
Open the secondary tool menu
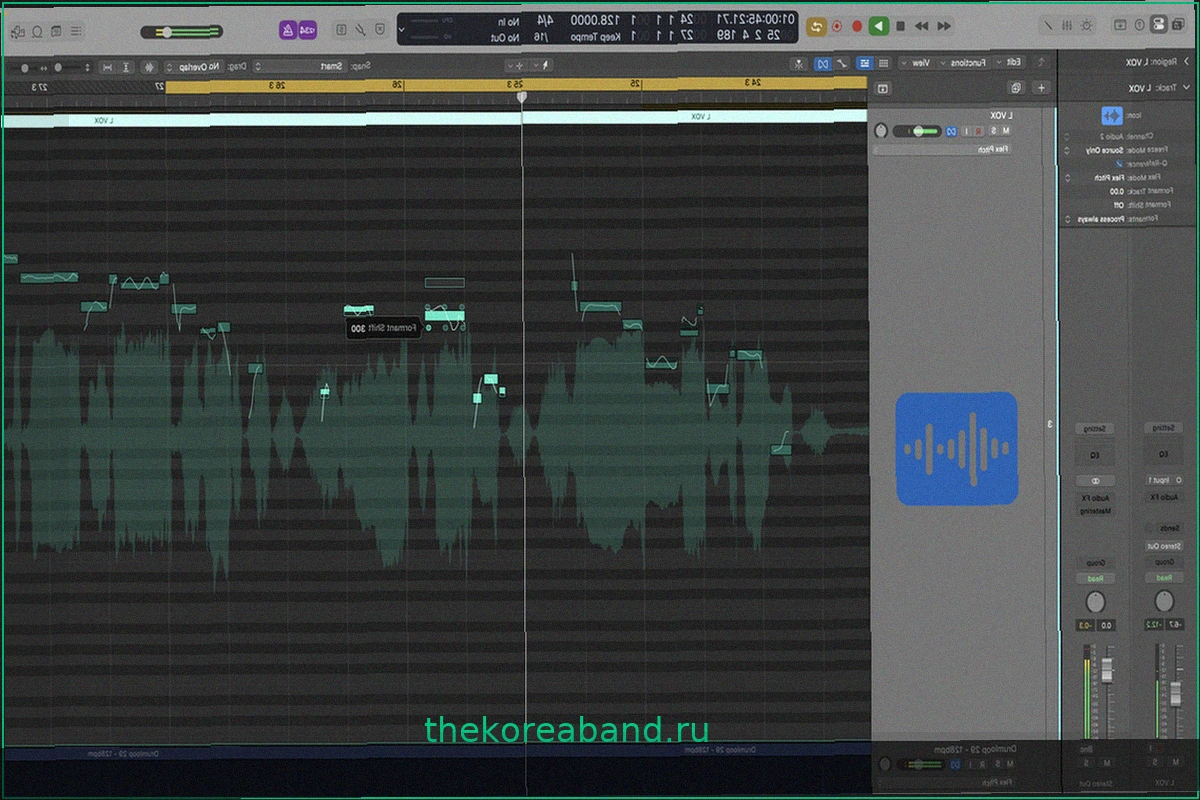coord(517,66)
